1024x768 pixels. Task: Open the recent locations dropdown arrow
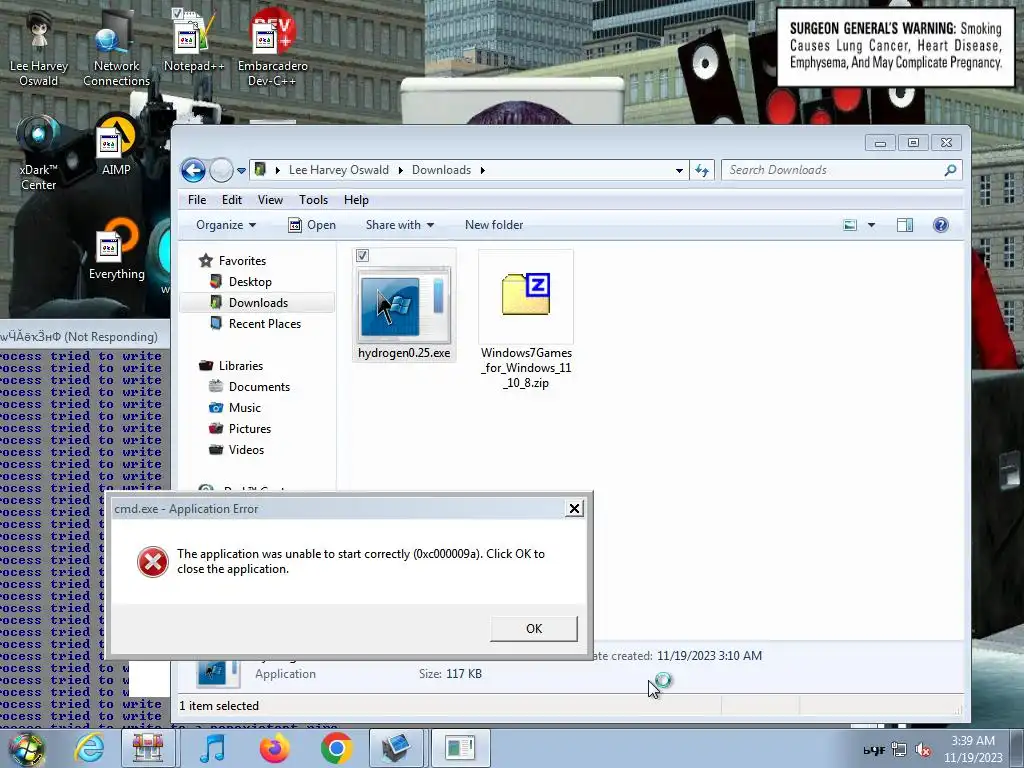coord(241,170)
